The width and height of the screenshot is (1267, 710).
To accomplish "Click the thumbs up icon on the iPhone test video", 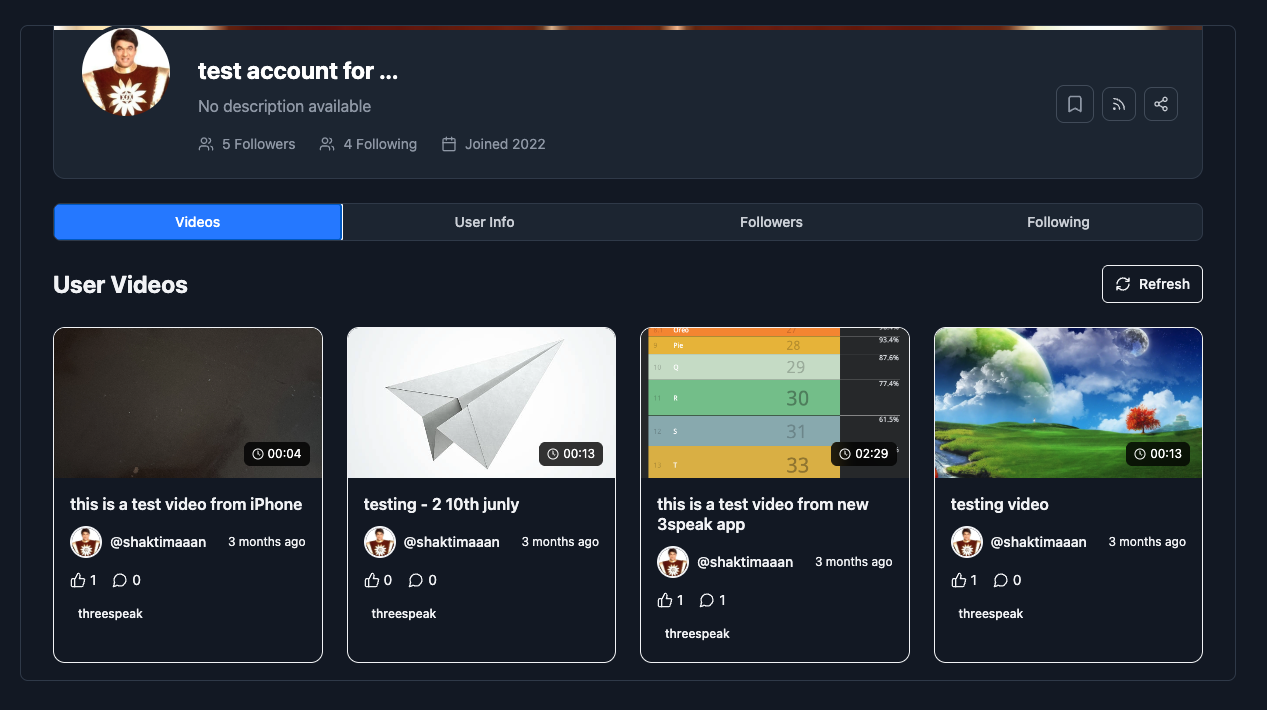I will [x=78, y=579].
